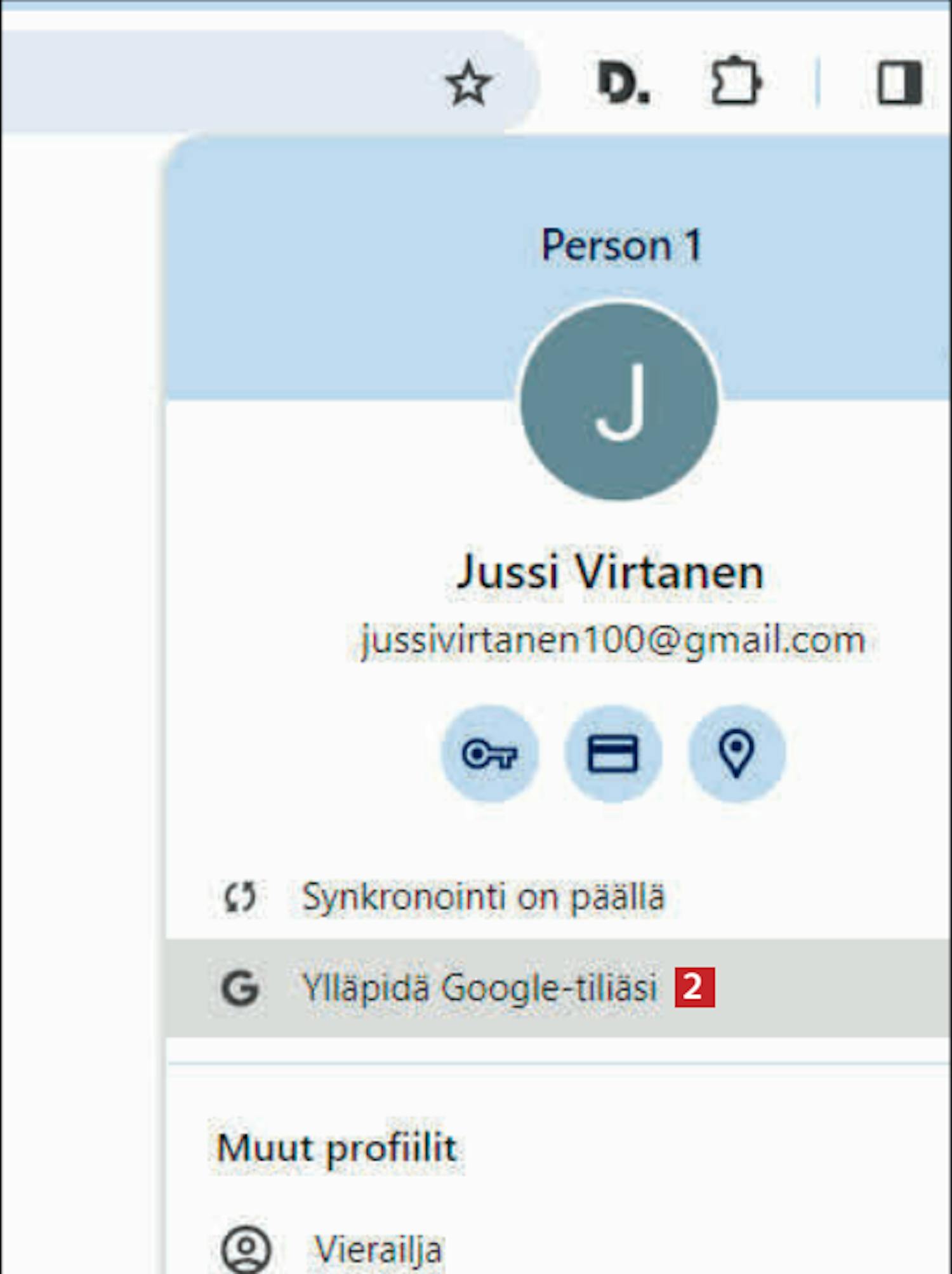The width and height of the screenshot is (952, 1274).
Task: Open Synkronointi on päällä settings
Action: [559, 897]
